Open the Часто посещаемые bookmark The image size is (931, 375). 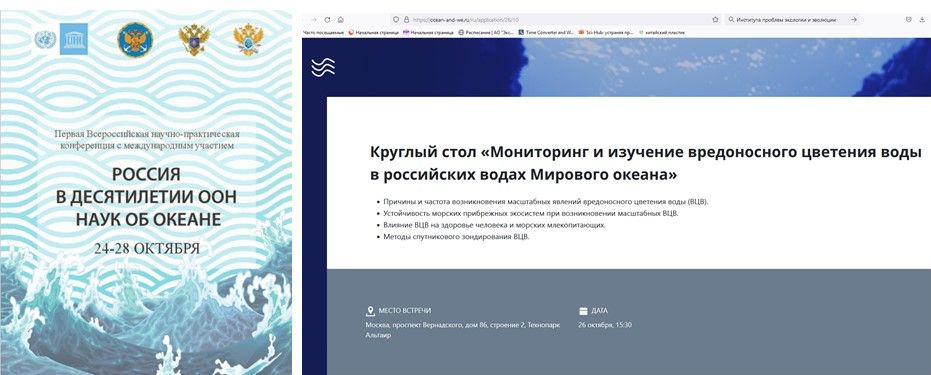[x=324, y=32]
